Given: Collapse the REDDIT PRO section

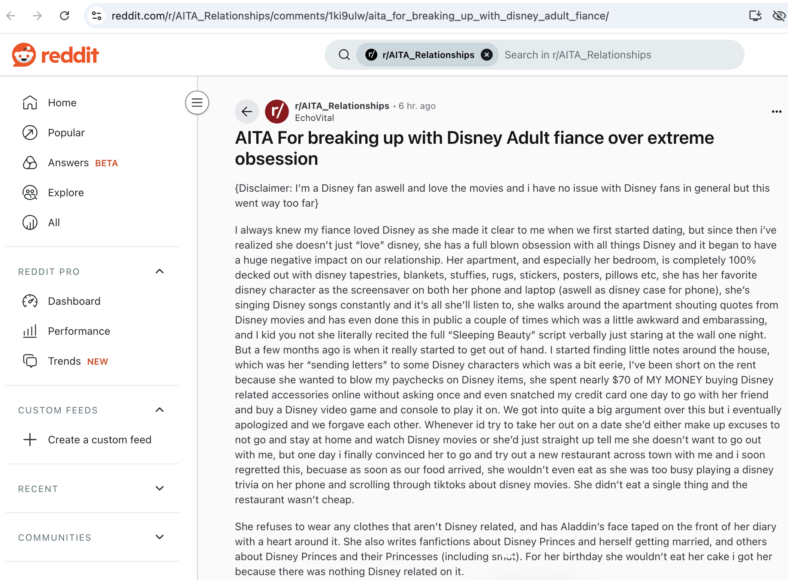Looking at the screenshot, I should [x=159, y=271].
